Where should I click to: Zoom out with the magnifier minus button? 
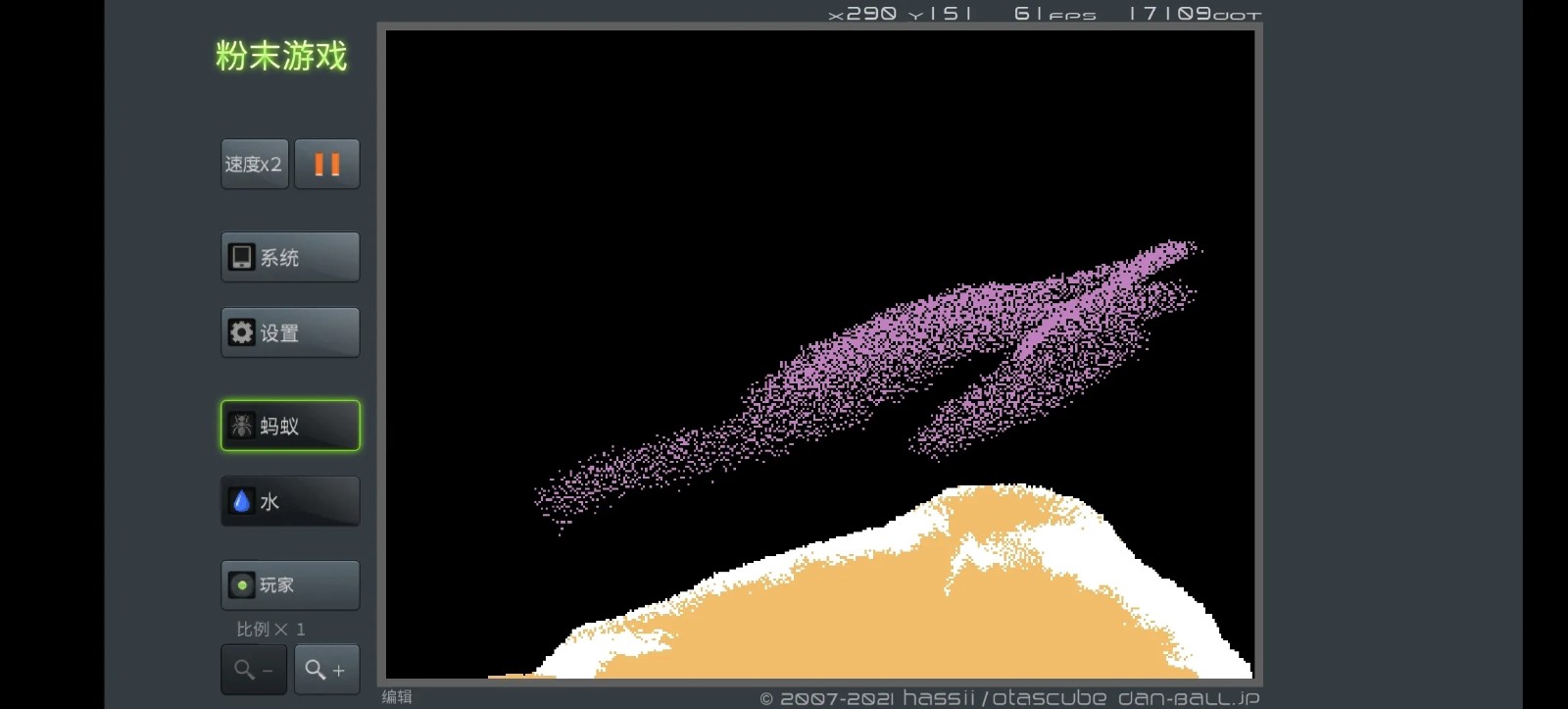(254, 670)
